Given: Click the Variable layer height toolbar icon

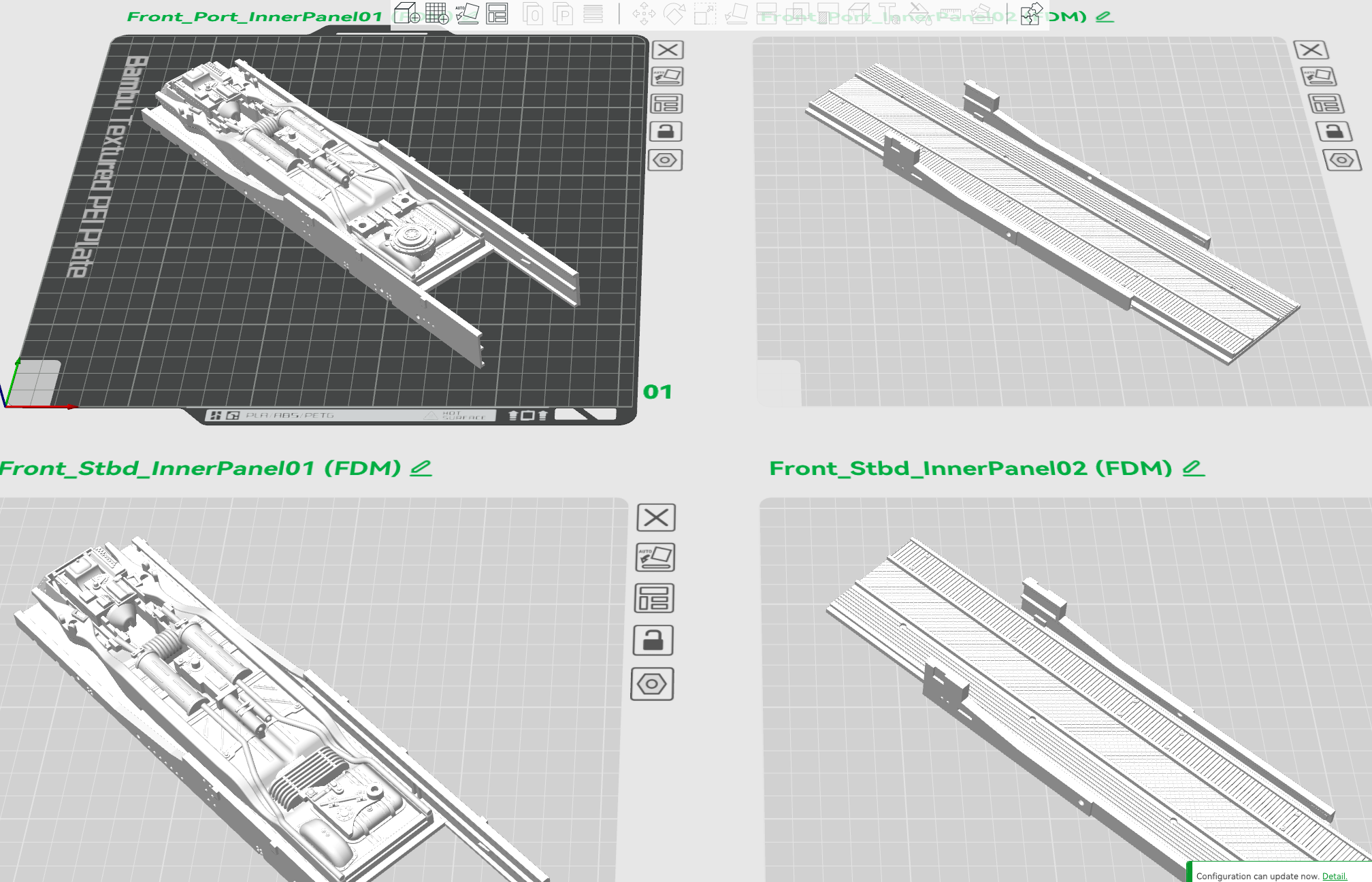Looking at the screenshot, I should (593, 14).
